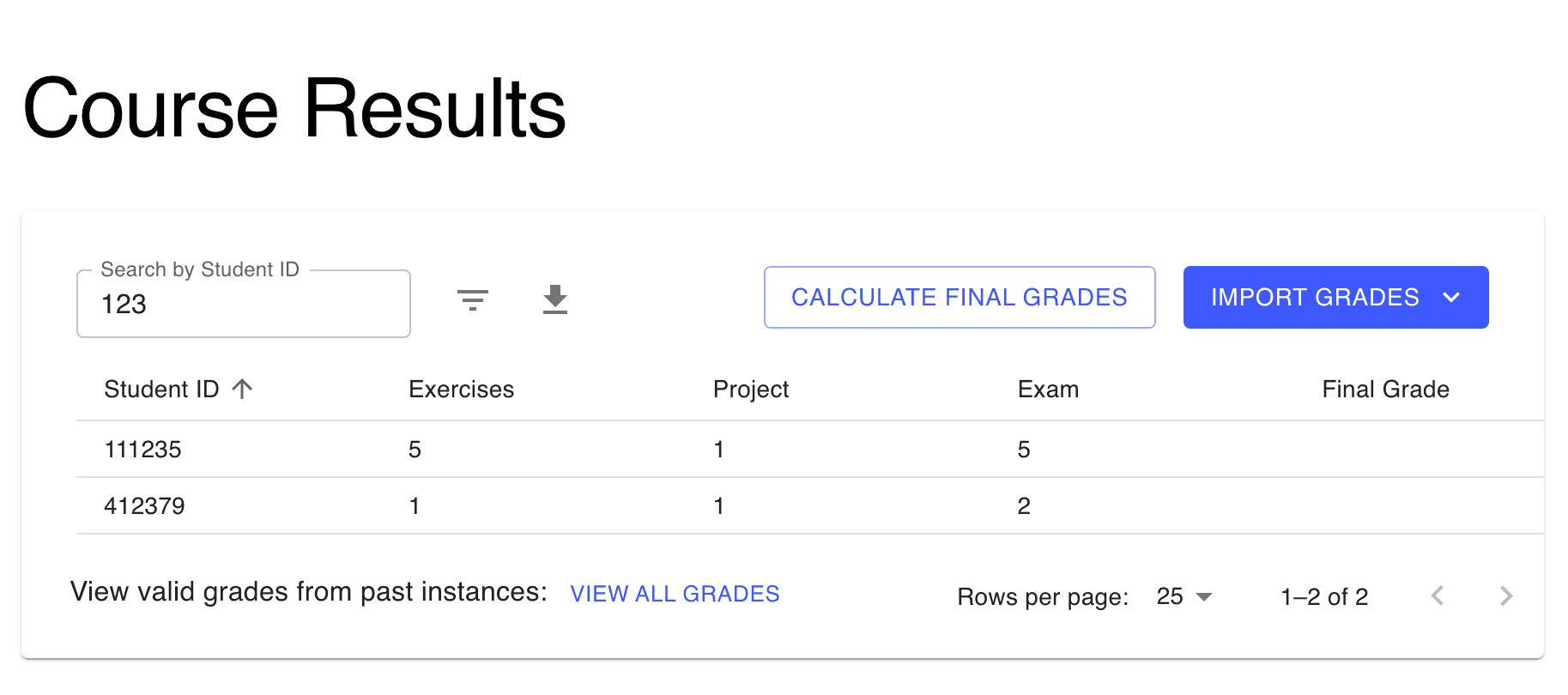Go to next page arrow
1568x695 pixels.
pyautogui.click(x=1505, y=596)
